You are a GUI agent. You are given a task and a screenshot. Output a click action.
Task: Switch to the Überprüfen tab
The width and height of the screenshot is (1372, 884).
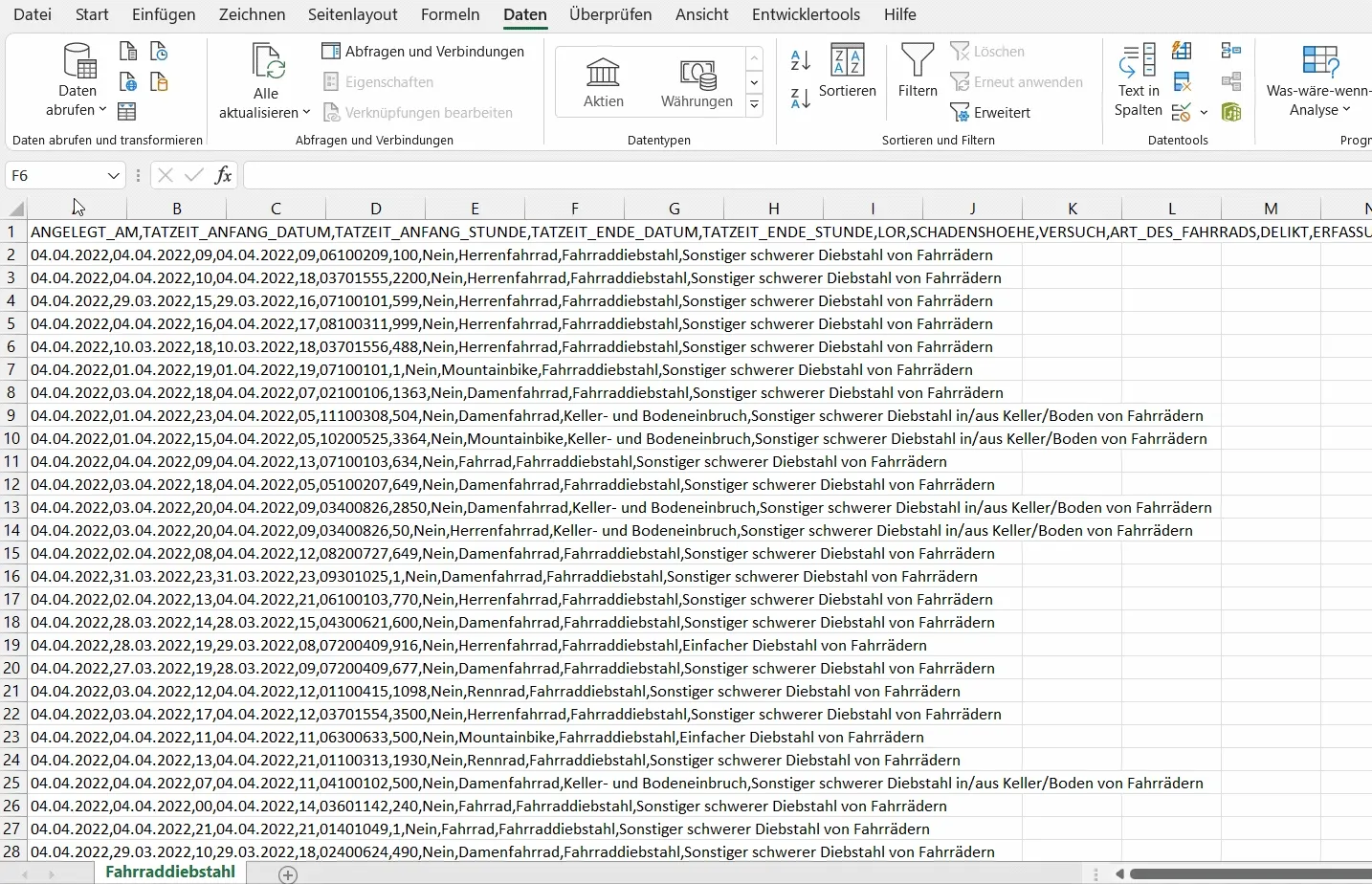(x=610, y=14)
